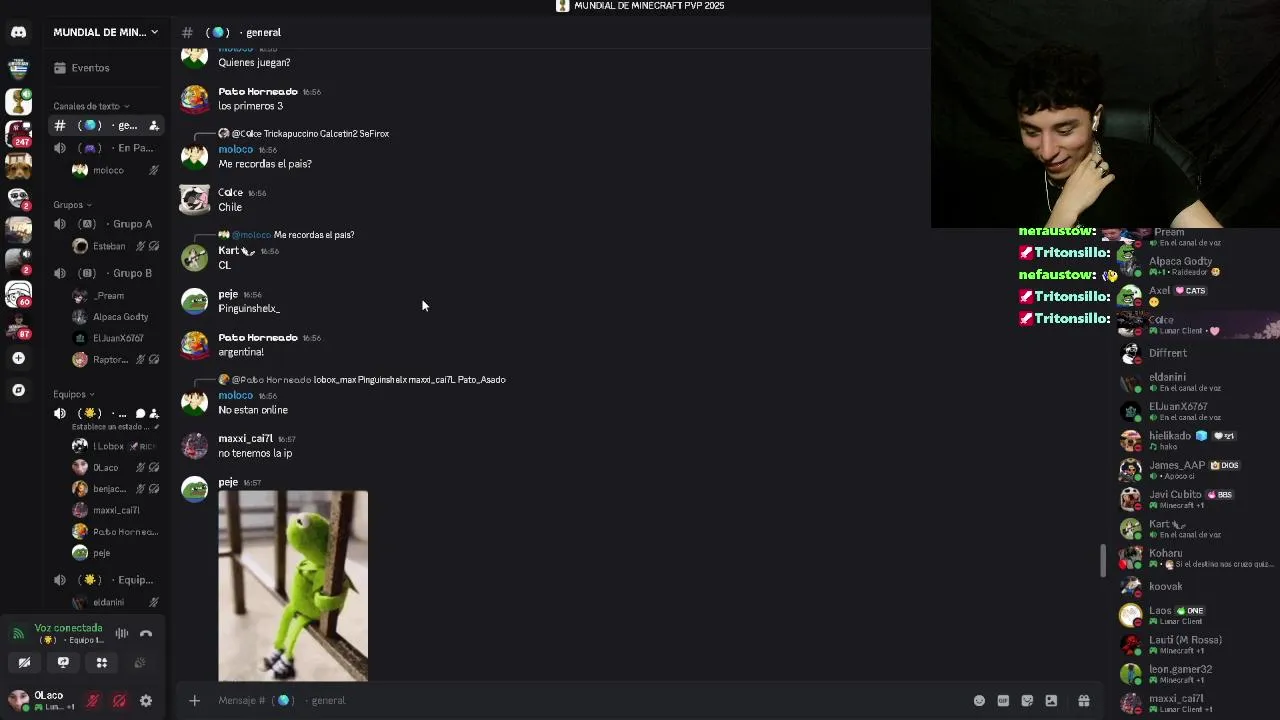Toggle the soundboard button

click(139, 662)
